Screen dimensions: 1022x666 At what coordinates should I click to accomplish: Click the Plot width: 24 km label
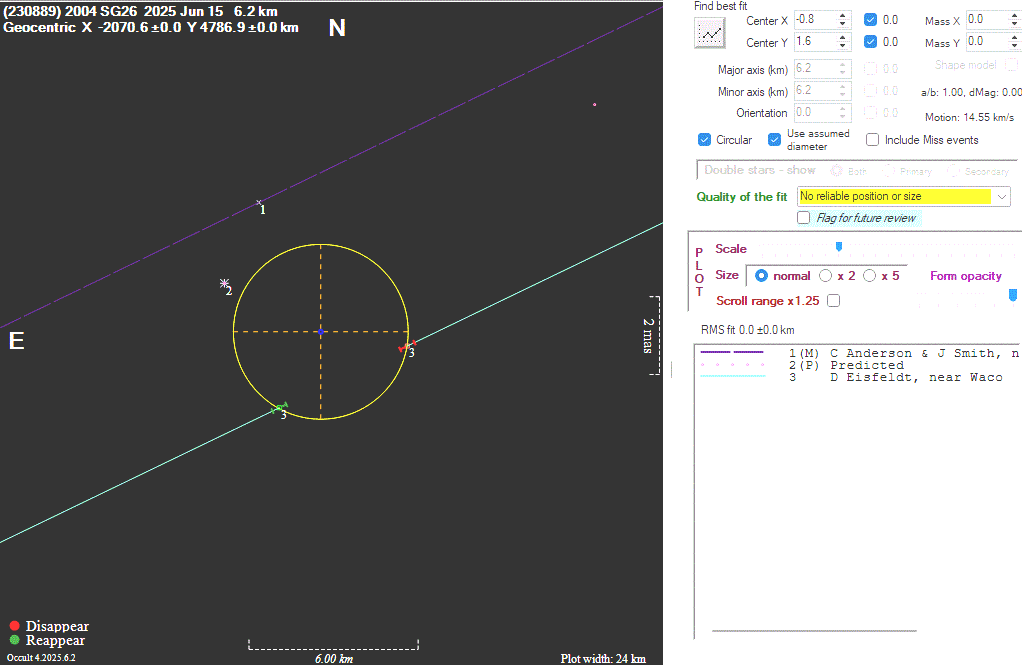tap(603, 658)
